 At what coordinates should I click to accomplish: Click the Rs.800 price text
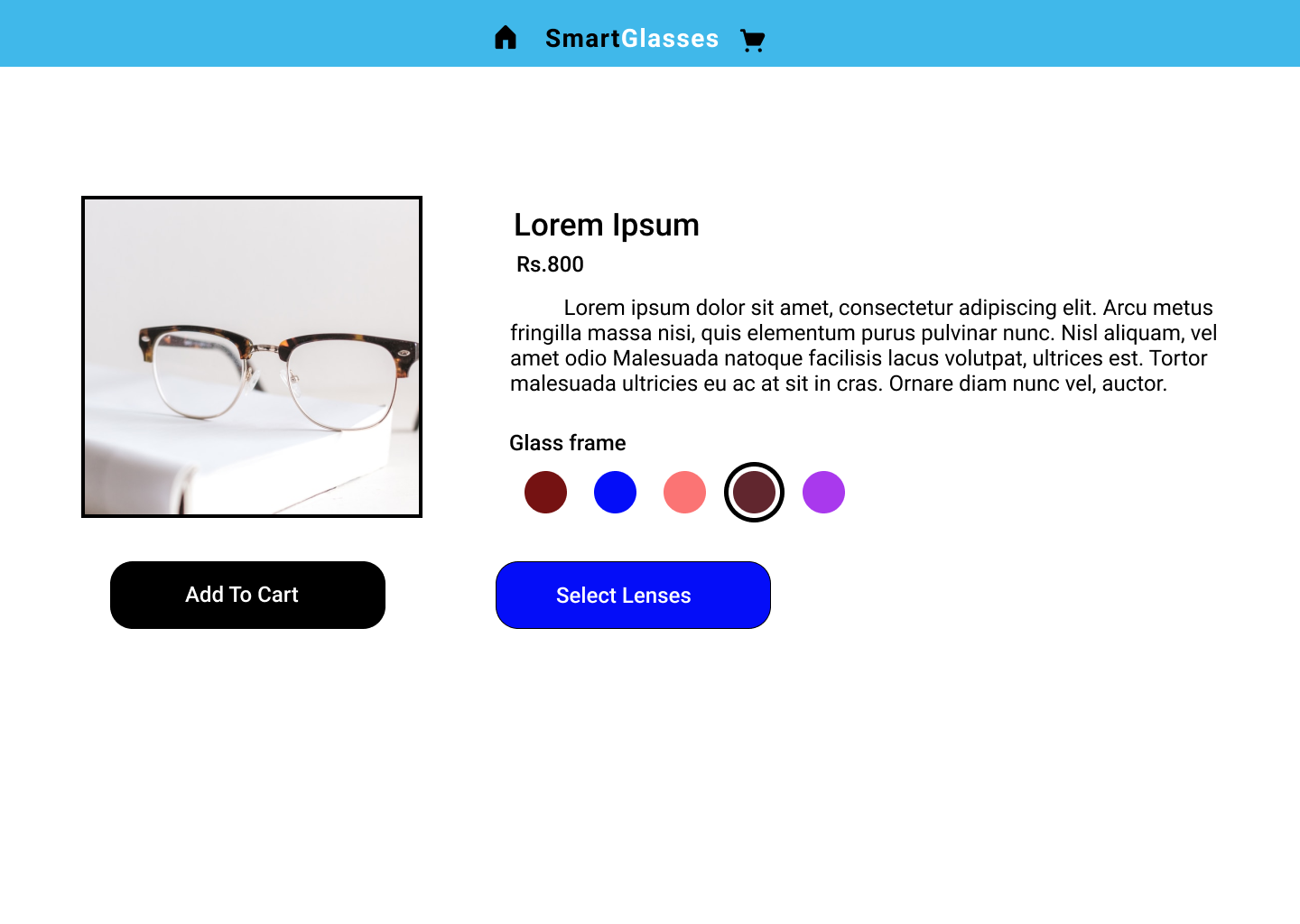[x=550, y=264]
